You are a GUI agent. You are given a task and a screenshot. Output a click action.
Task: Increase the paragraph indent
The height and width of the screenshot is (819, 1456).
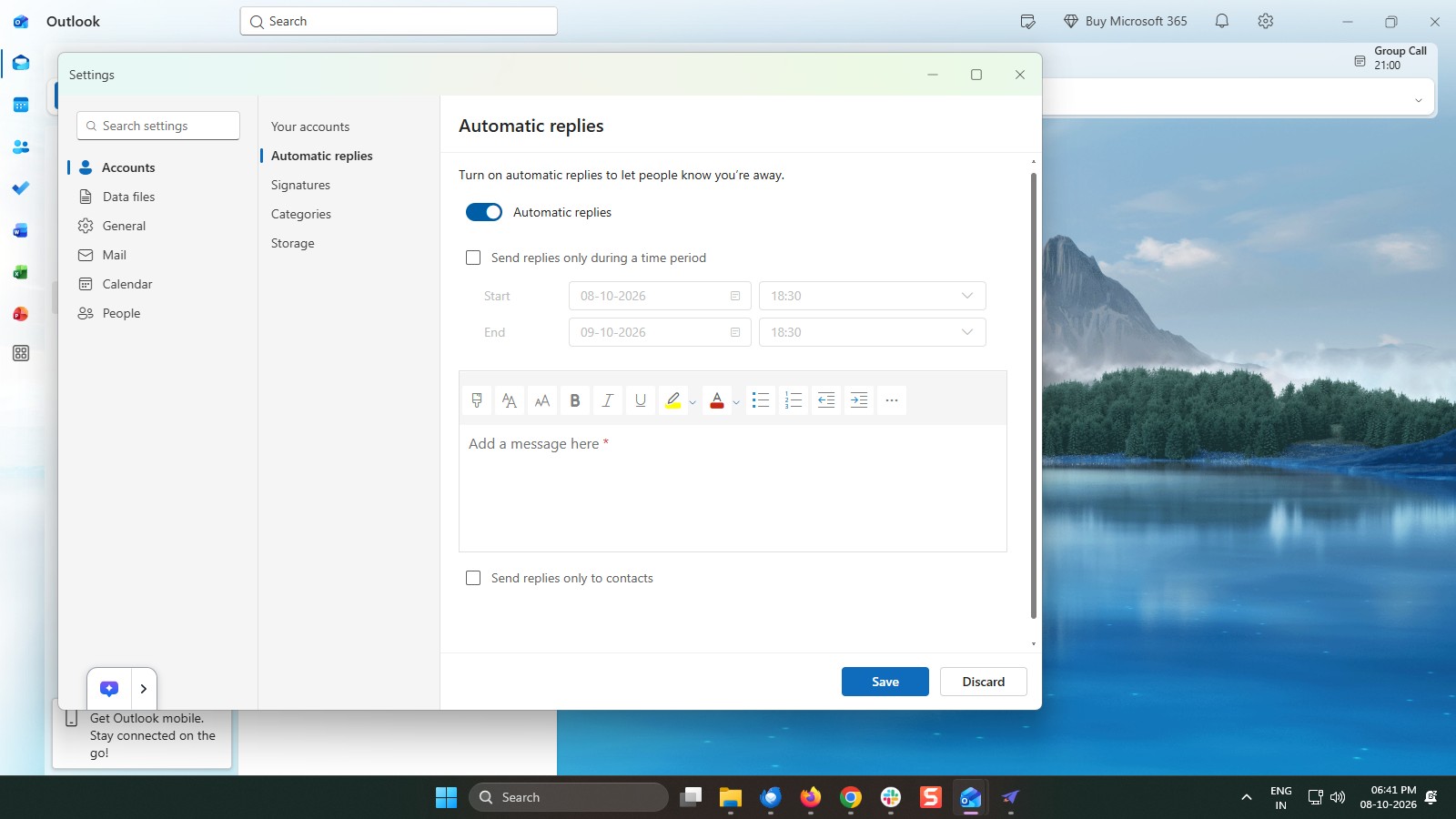coord(859,400)
